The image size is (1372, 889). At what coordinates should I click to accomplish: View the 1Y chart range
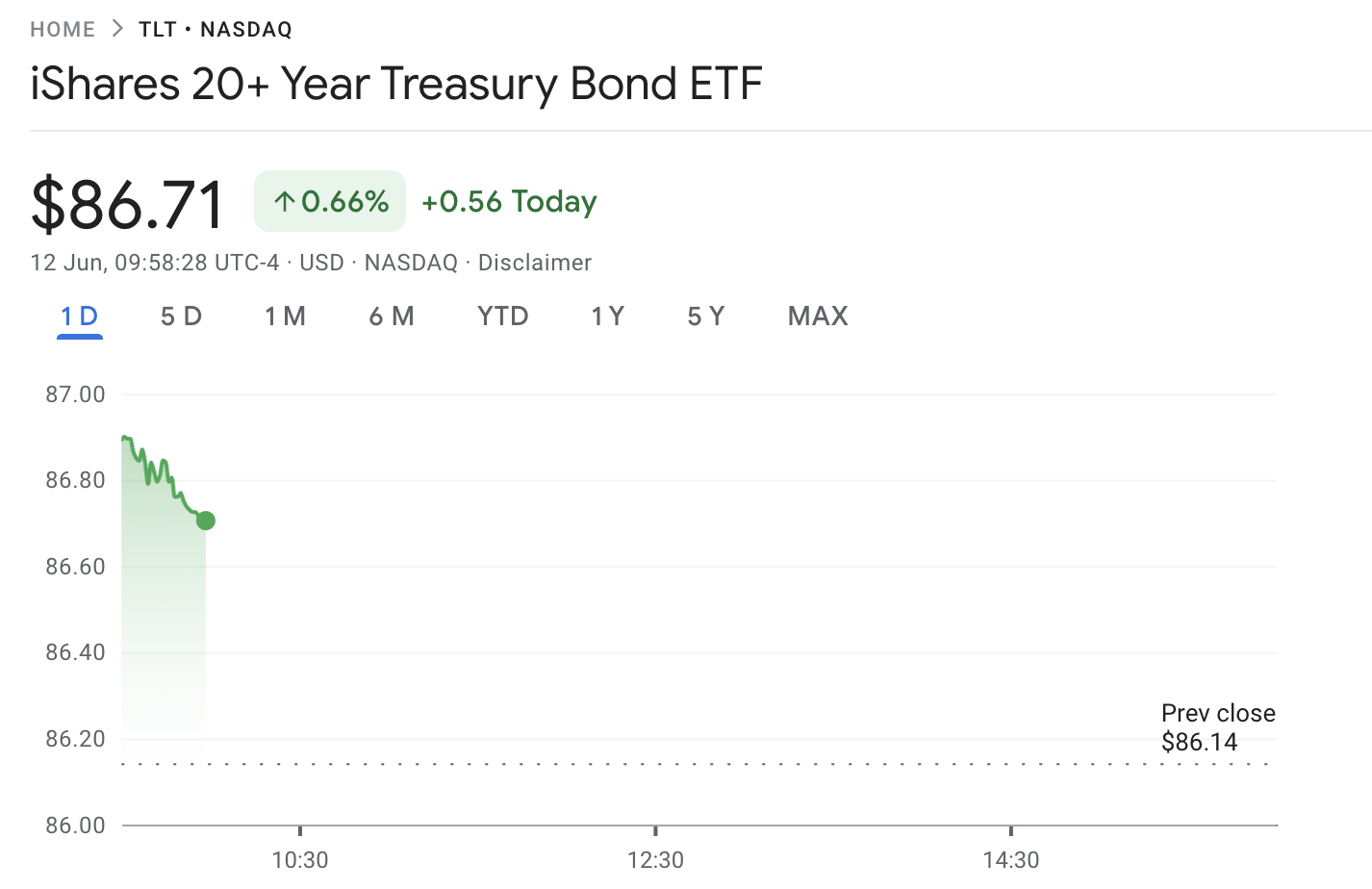click(x=608, y=317)
